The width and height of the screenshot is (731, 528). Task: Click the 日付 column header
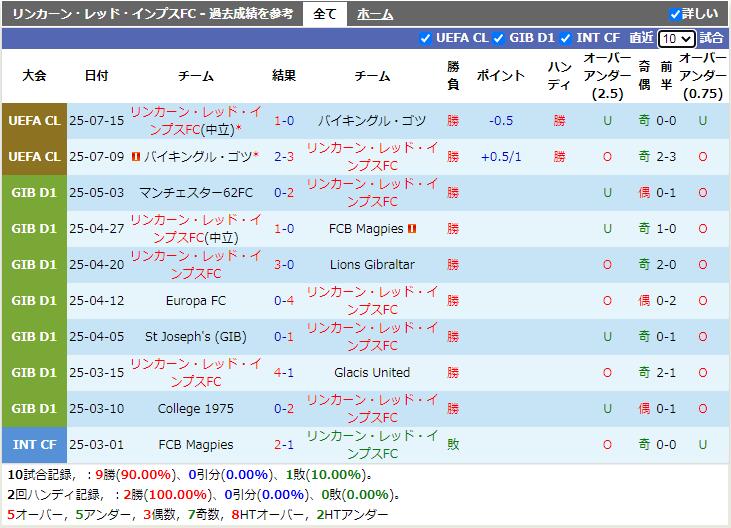(x=97, y=75)
